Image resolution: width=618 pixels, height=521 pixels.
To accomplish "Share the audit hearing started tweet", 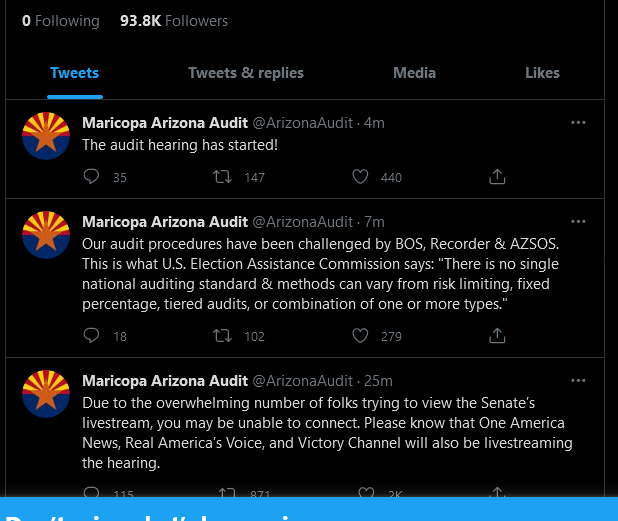I will [497, 176].
